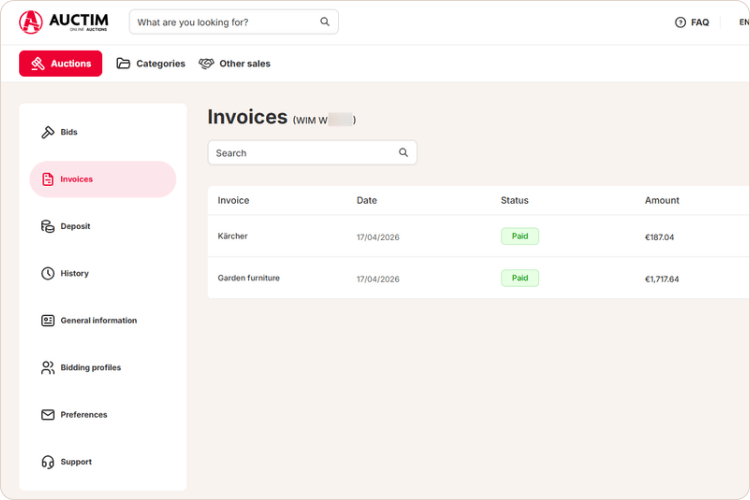Click the ID card icon for General information

(x=47, y=320)
